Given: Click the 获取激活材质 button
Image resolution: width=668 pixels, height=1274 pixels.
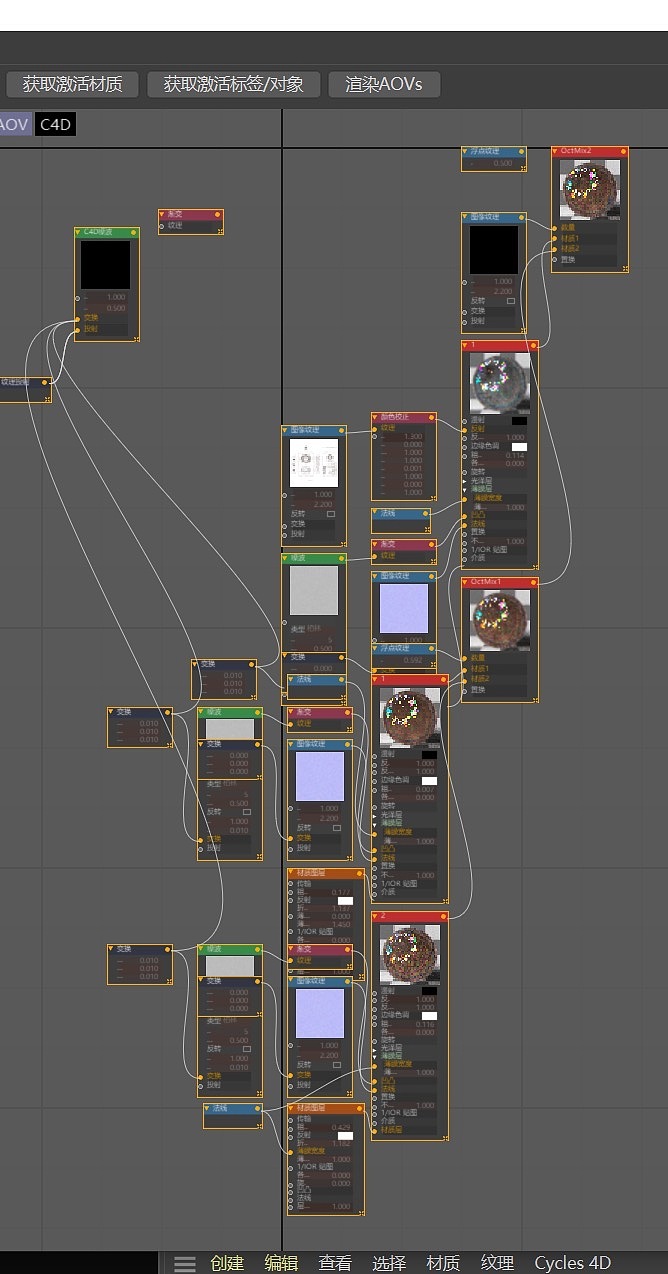Looking at the screenshot, I should coord(73,84).
